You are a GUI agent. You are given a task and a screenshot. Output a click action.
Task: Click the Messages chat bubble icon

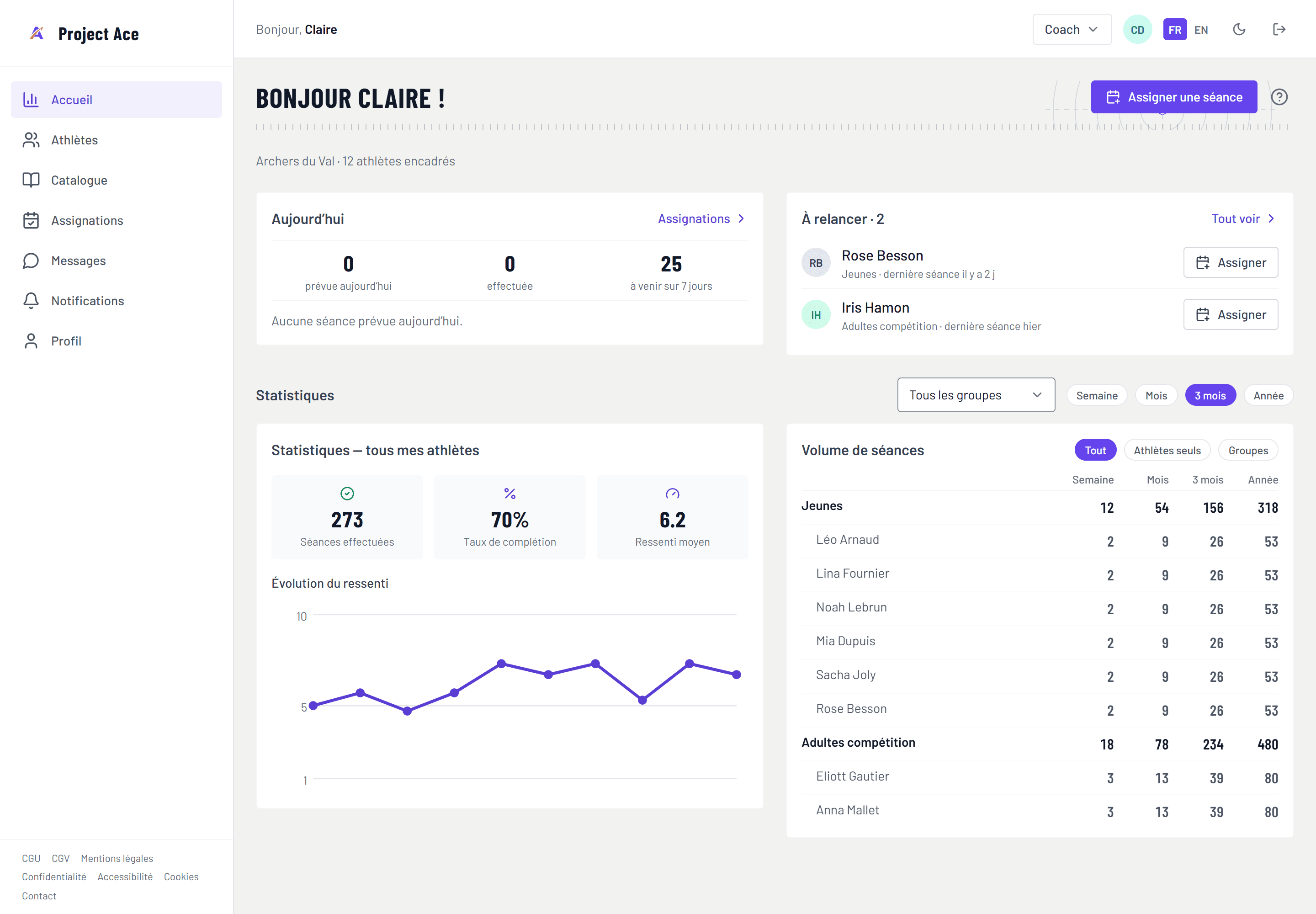[31, 260]
